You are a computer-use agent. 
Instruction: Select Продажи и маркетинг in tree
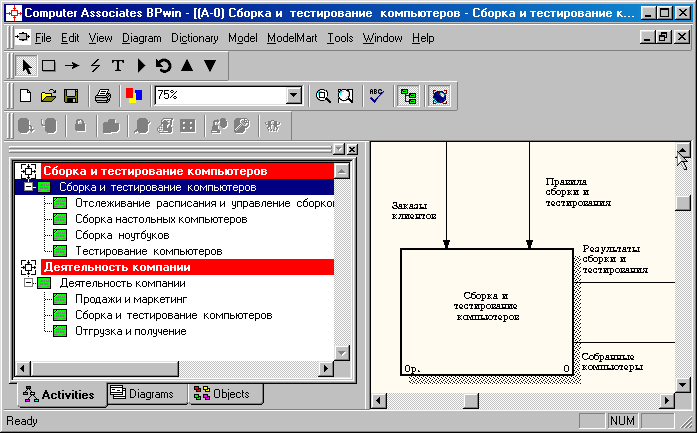[x=131, y=299]
